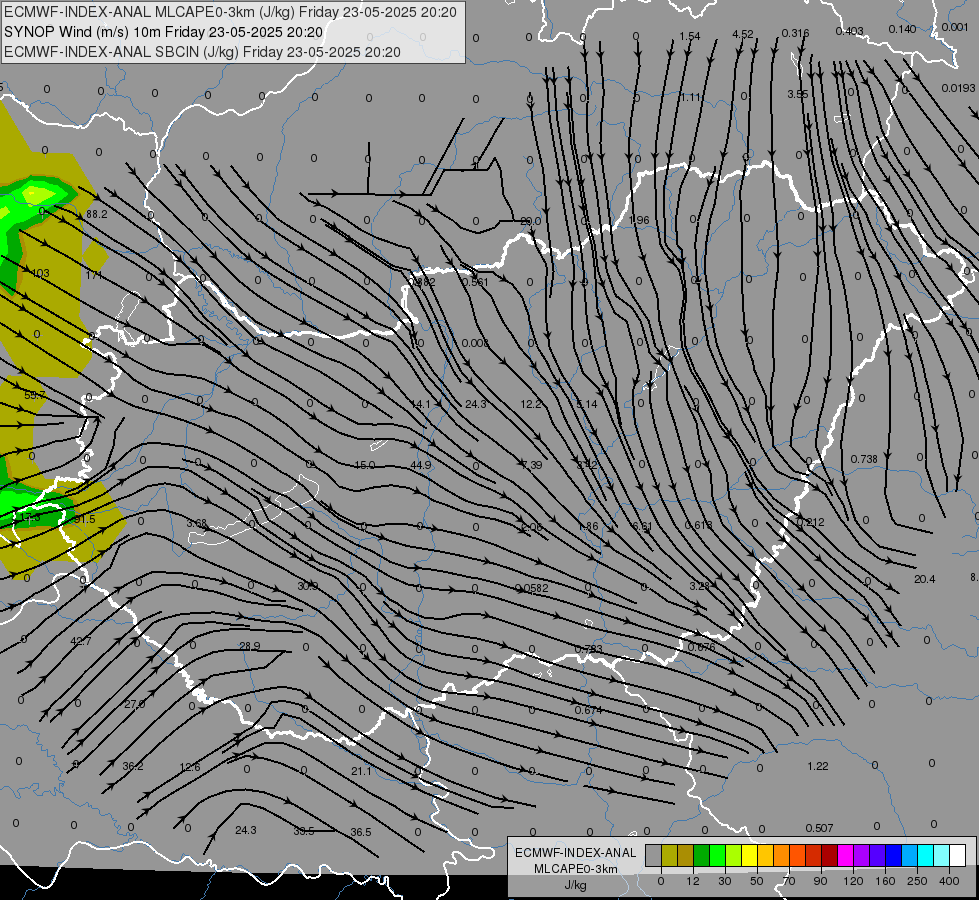
Task: Click the legend scale value 160
Action: (x=885, y=881)
